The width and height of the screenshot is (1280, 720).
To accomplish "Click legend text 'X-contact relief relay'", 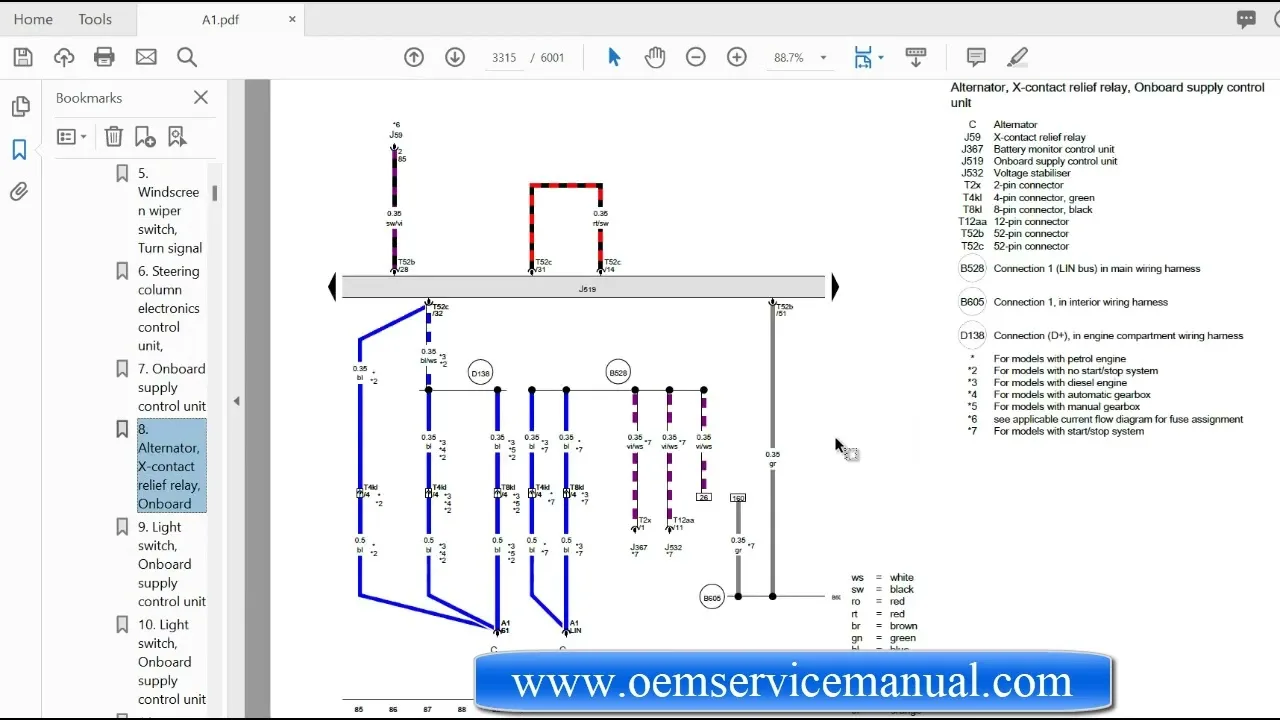I will 1039,137.
